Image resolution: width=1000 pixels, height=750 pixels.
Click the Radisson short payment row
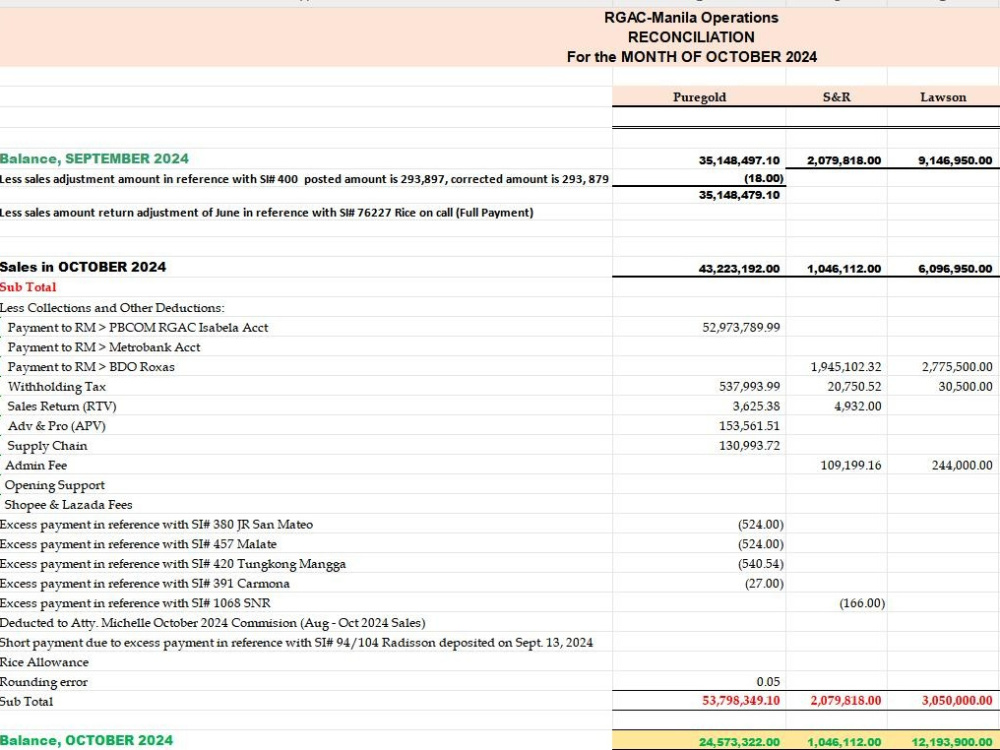297,643
